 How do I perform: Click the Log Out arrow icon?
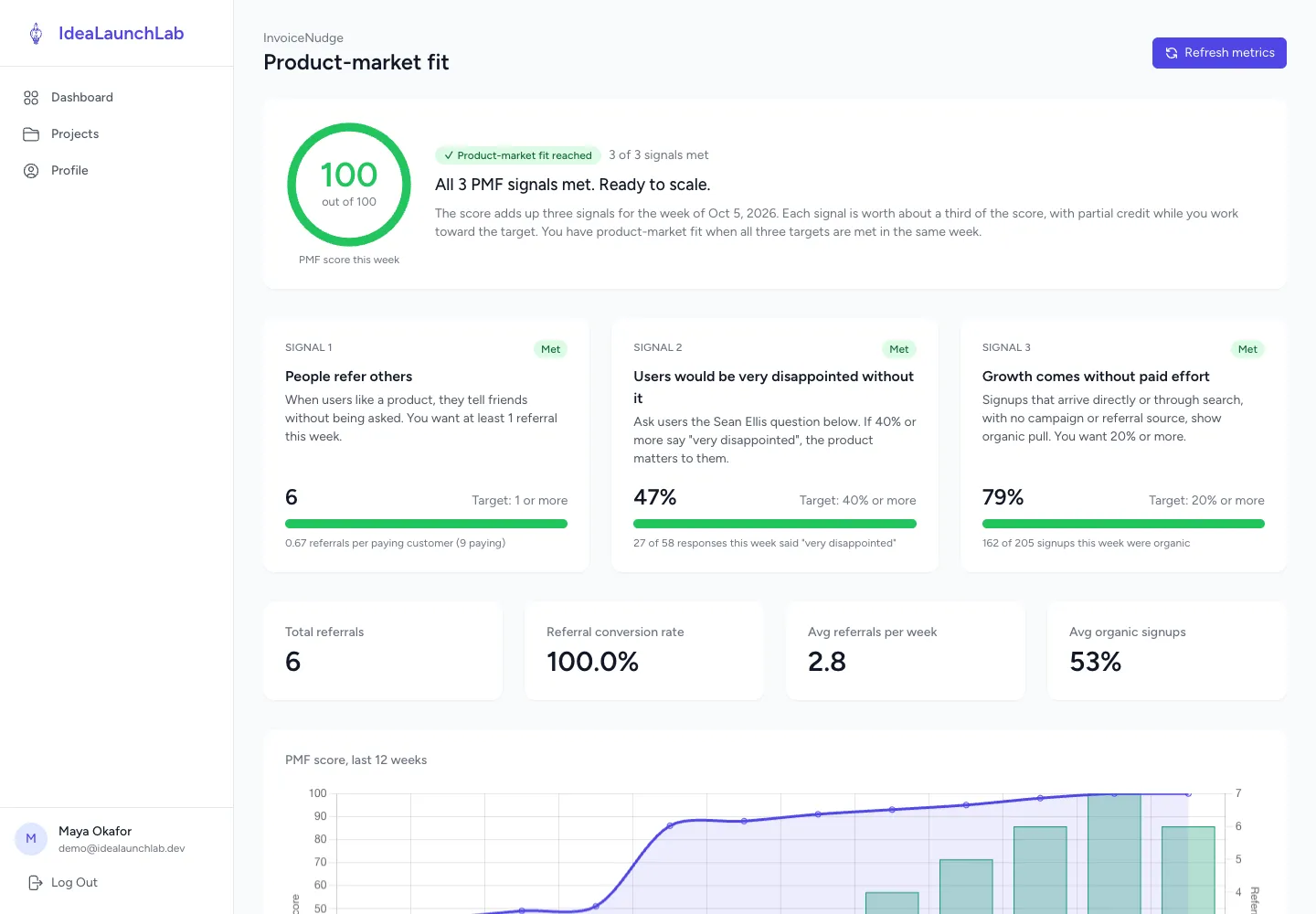[x=36, y=883]
